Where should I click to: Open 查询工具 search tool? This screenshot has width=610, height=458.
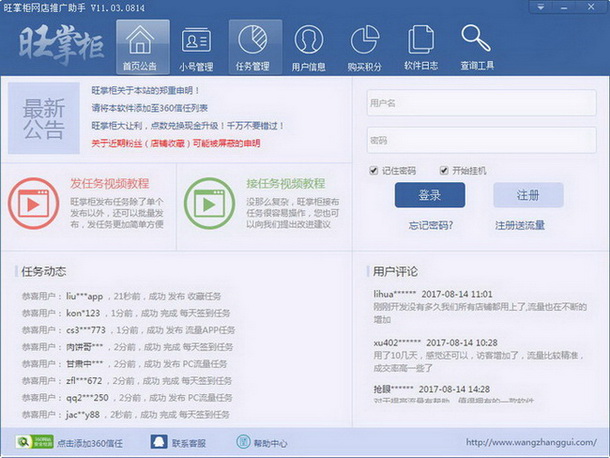point(477,48)
